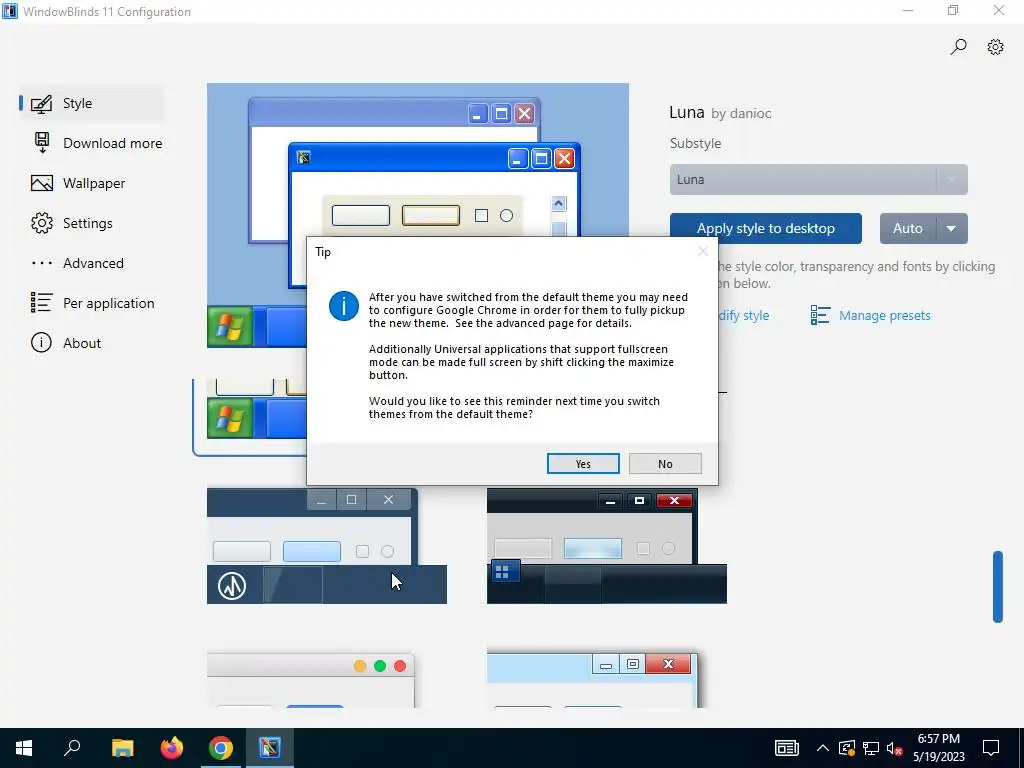Click the Wallpaper picture icon
1024x768 pixels.
(x=42, y=183)
